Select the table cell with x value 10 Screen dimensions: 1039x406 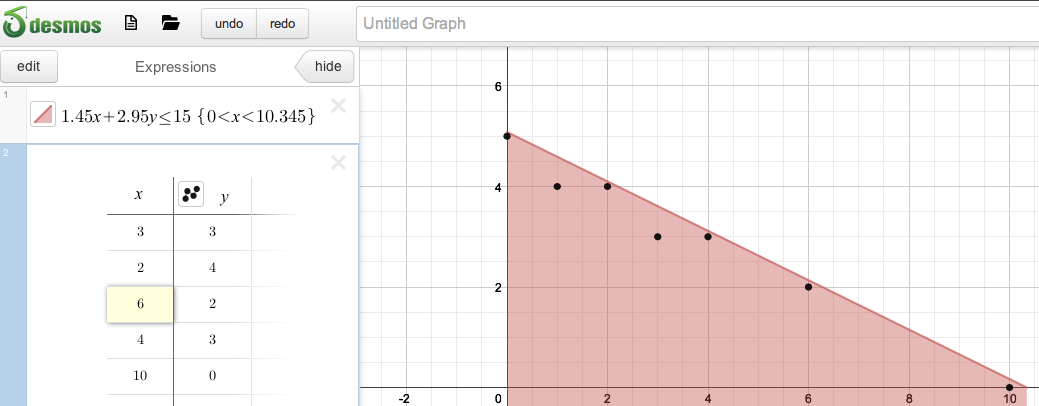click(140, 377)
